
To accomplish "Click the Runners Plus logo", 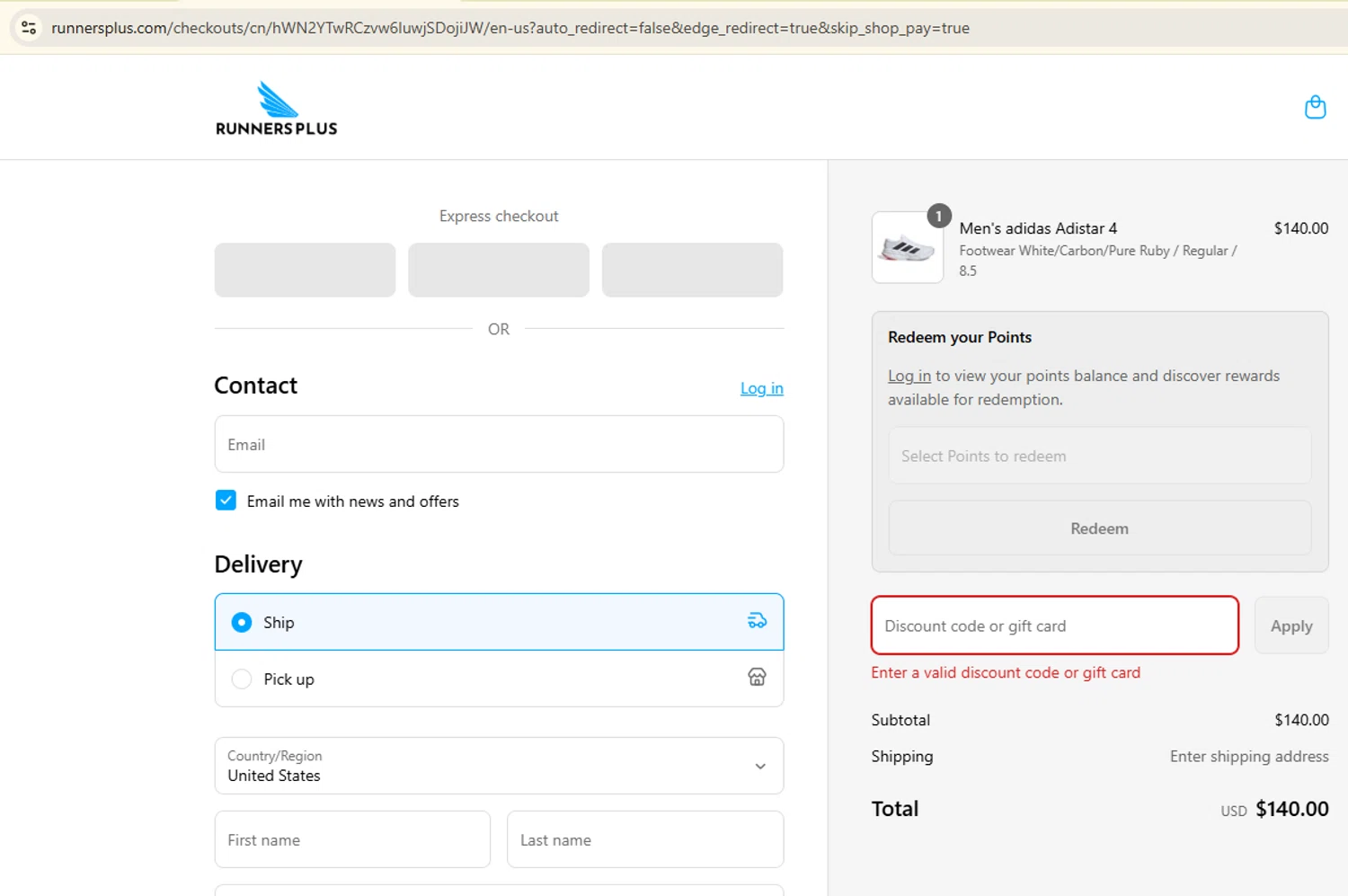I will [x=277, y=108].
